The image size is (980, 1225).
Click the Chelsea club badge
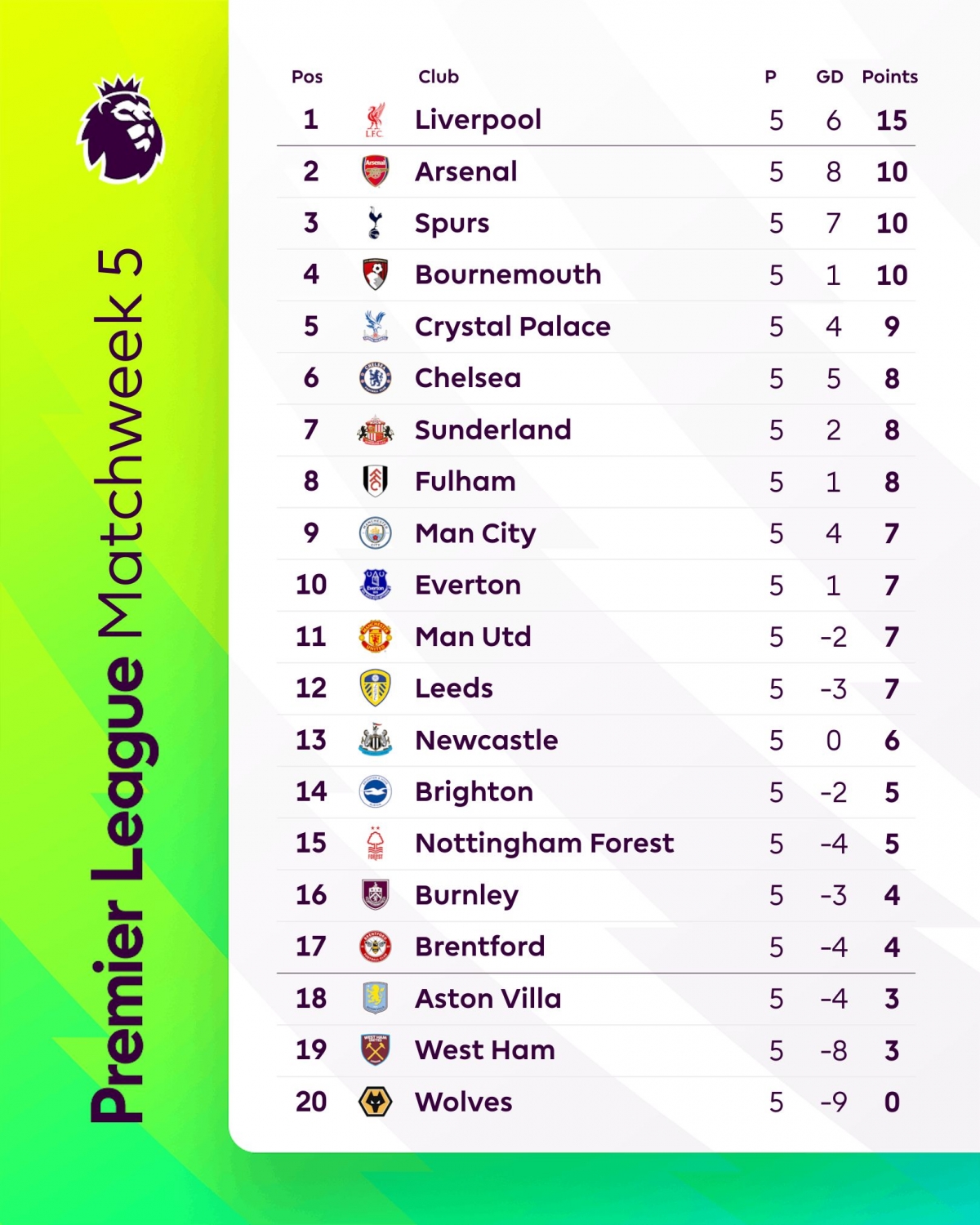point(375,378)
